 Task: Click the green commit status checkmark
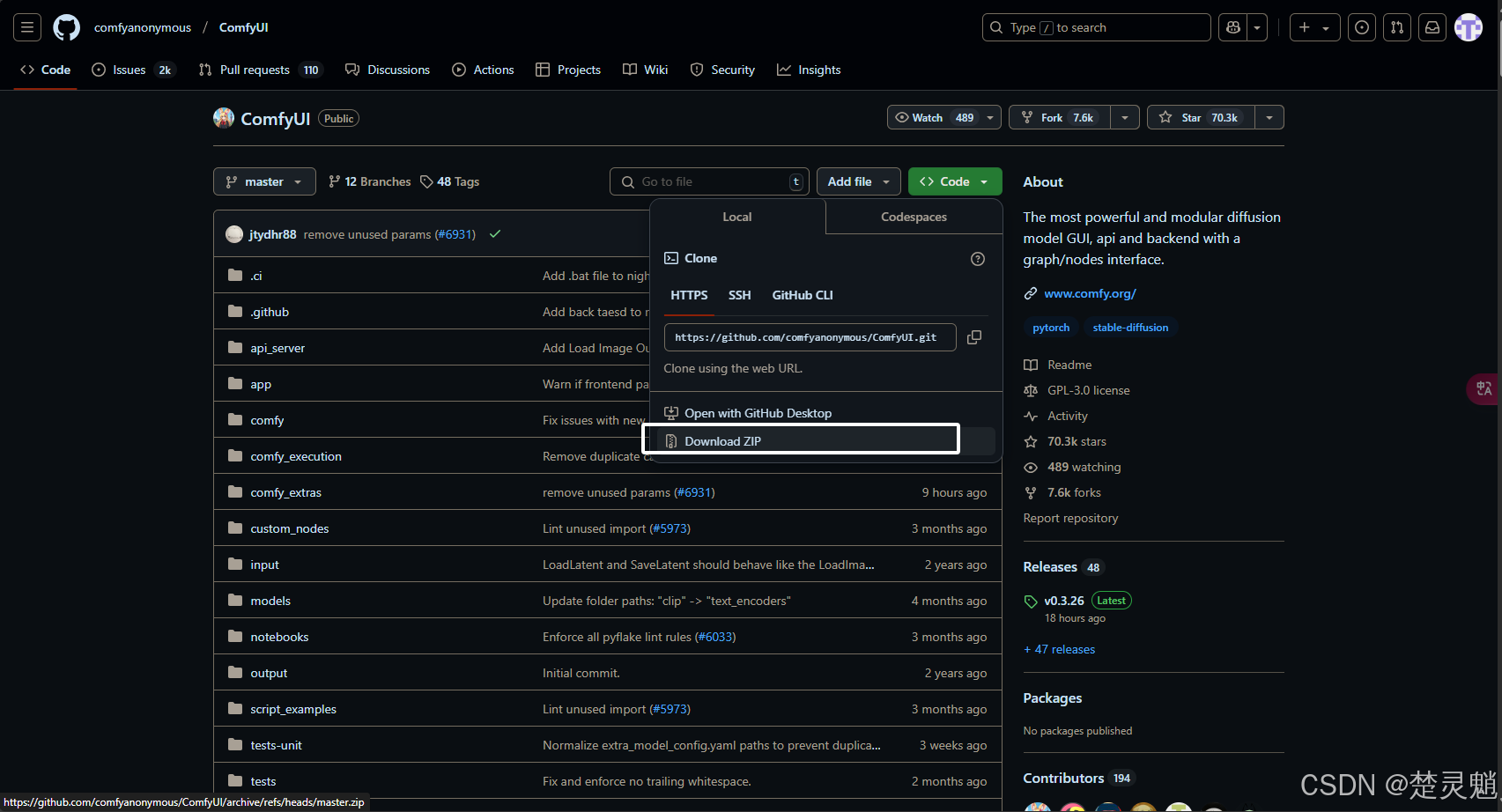tap(495, 234)
